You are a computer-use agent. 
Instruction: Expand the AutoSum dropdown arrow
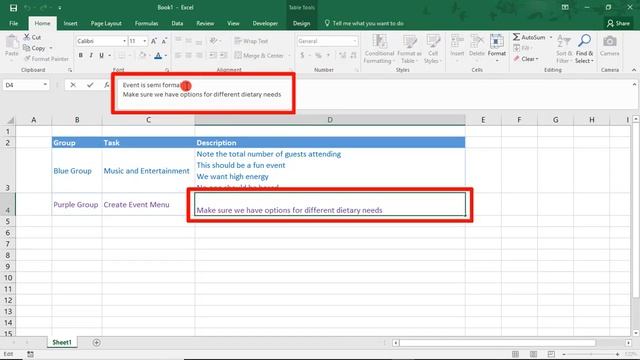click(x=551, y=37)
